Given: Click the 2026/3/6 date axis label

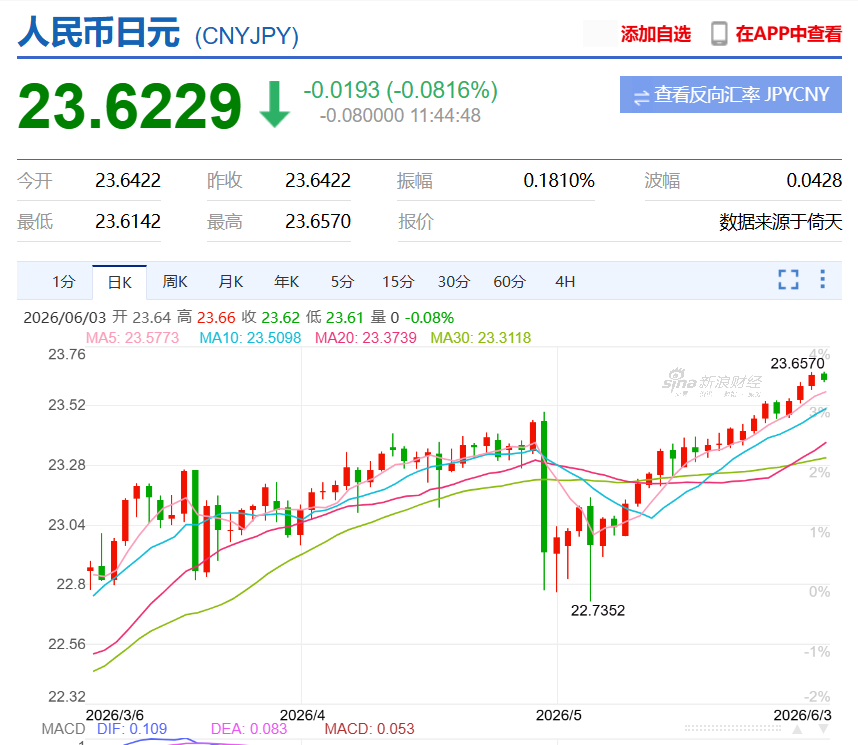Looking at the screenshot, I should pos(115,715).
